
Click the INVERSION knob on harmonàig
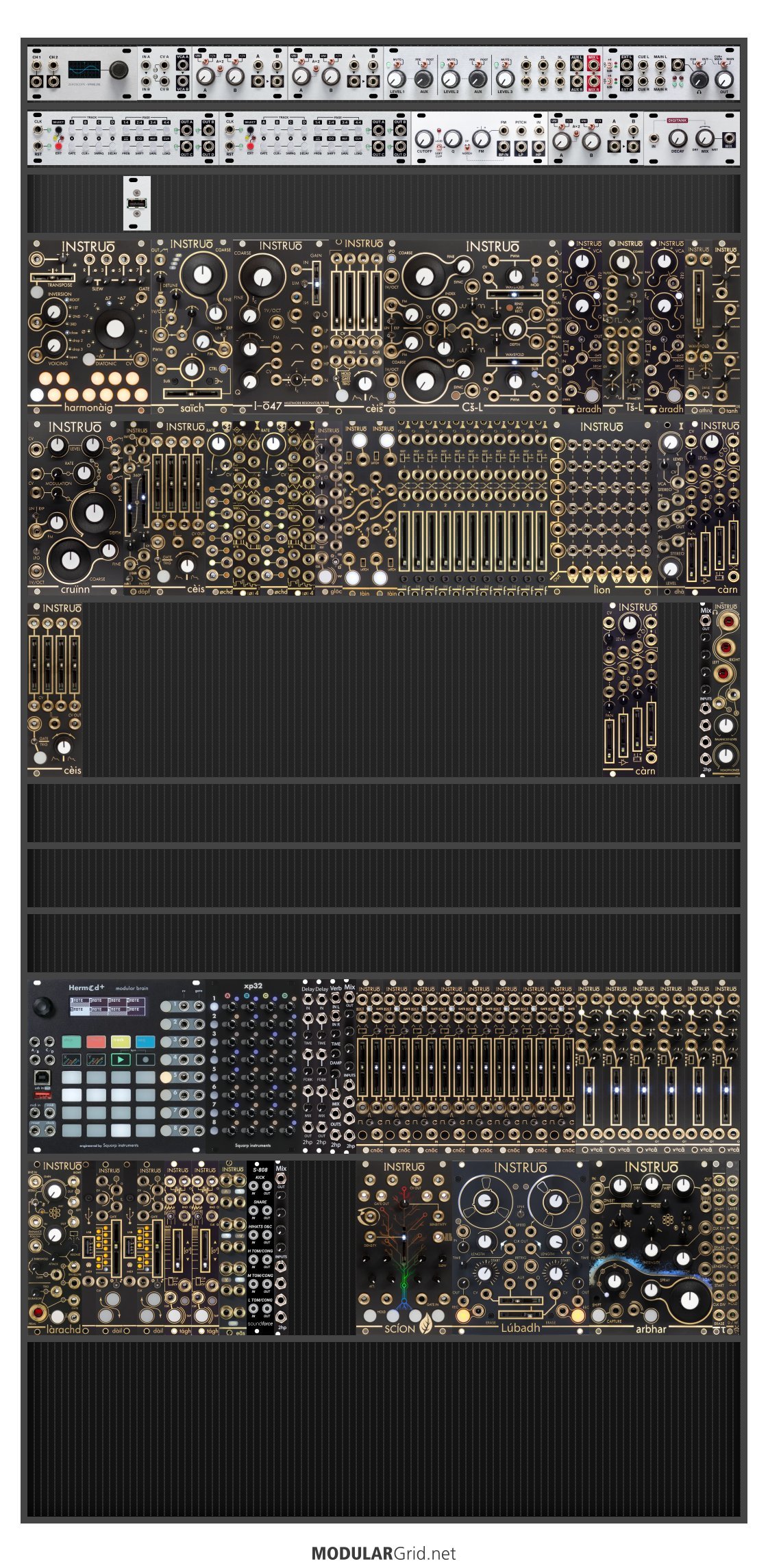(53, 313)
